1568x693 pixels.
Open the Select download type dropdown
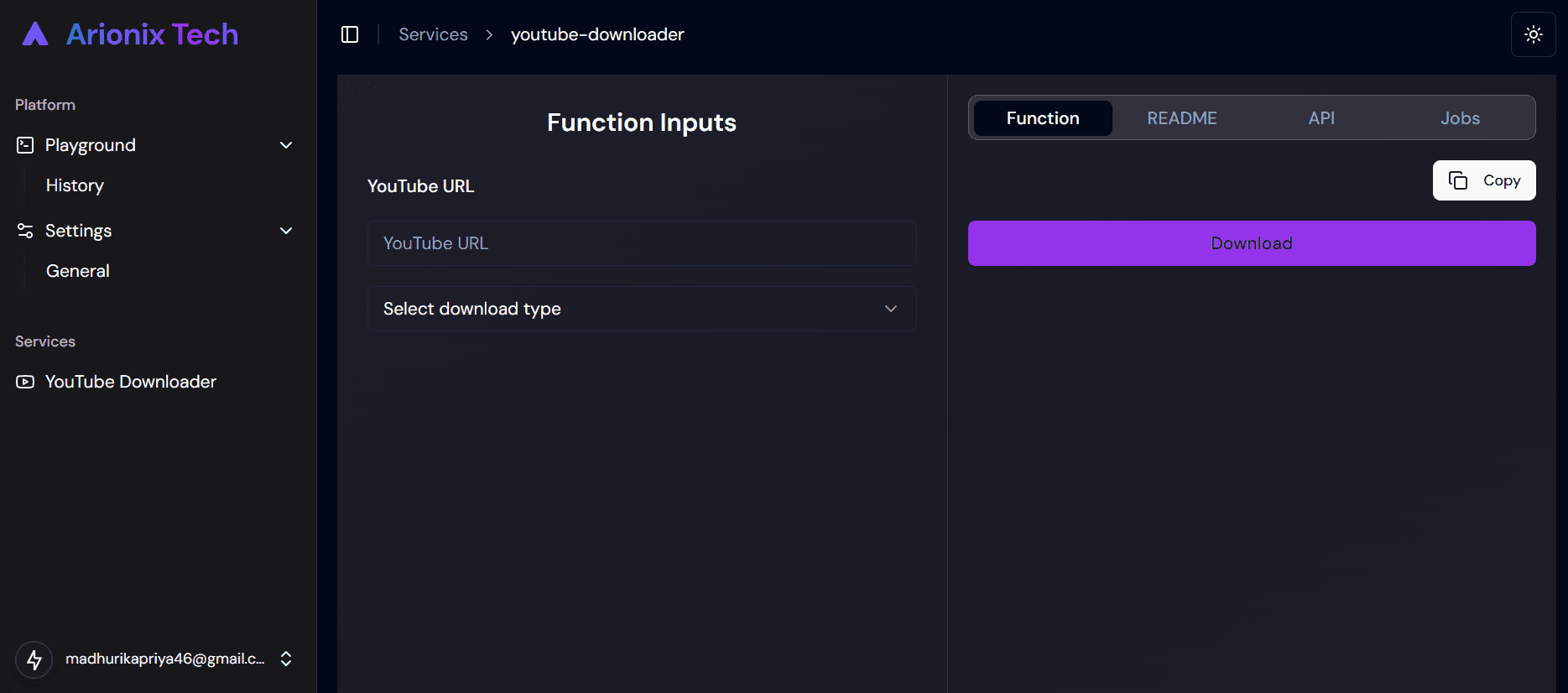(642, 309)
